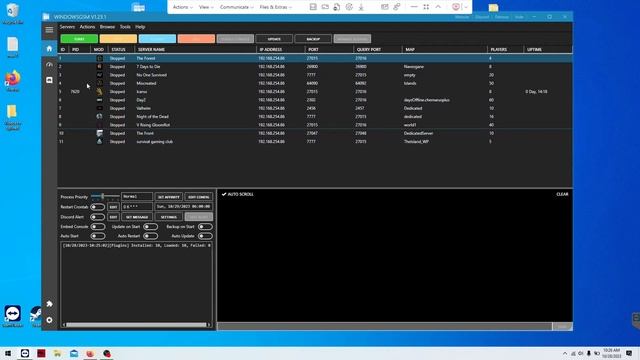Open the Discord bot sidebar icon

point(49,80)
